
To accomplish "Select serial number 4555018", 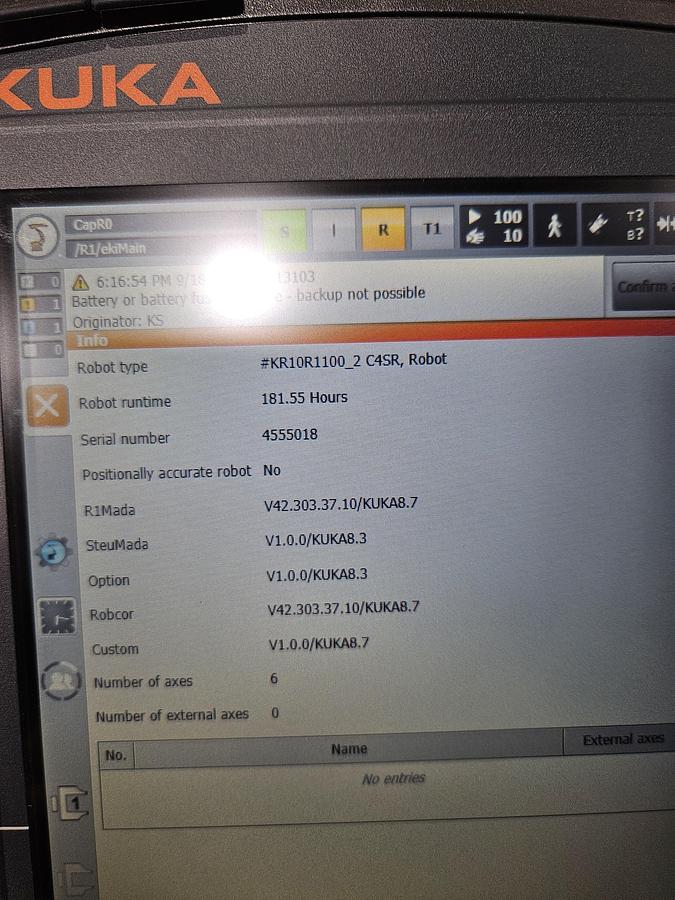I will 290,435.
